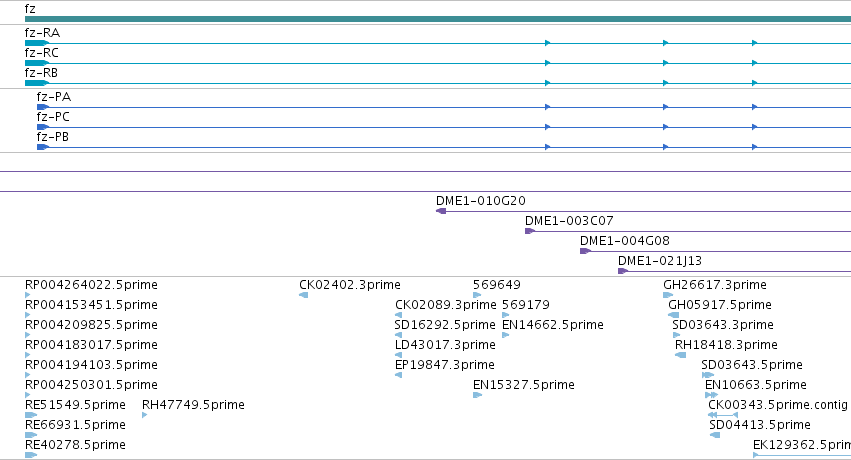Click DME1-021J13 start arrow glyph
Image resolution: width=851 pixels, height=460 pixels.
623,271
